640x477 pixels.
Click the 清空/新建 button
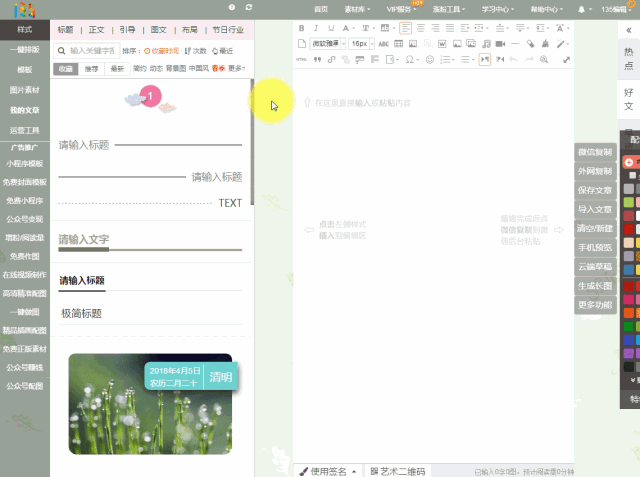coord(595,229)
